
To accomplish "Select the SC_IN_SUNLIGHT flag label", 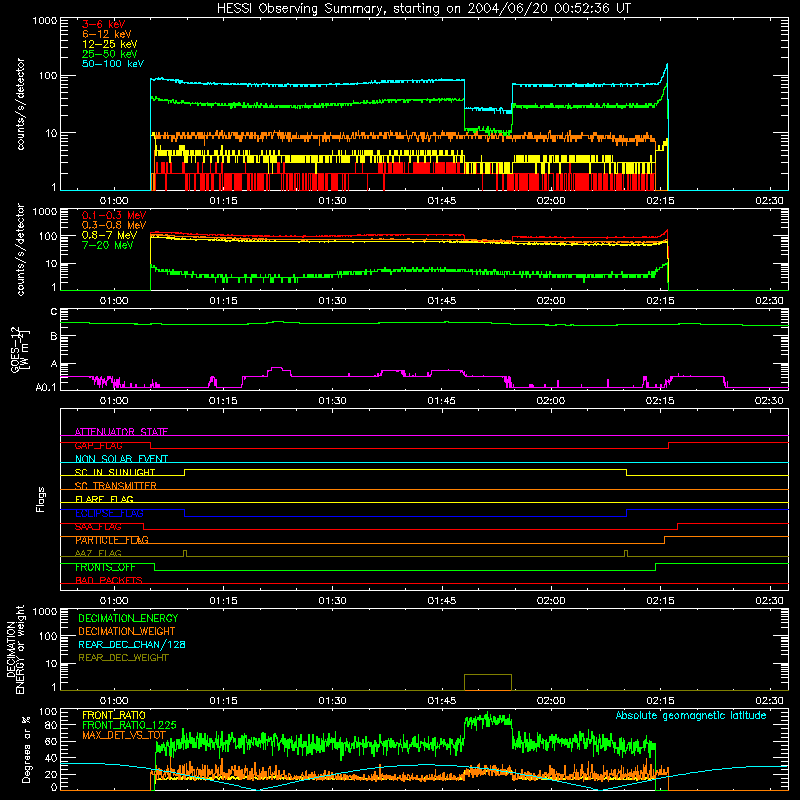I will pyautogui.click(x=115, y=472).
